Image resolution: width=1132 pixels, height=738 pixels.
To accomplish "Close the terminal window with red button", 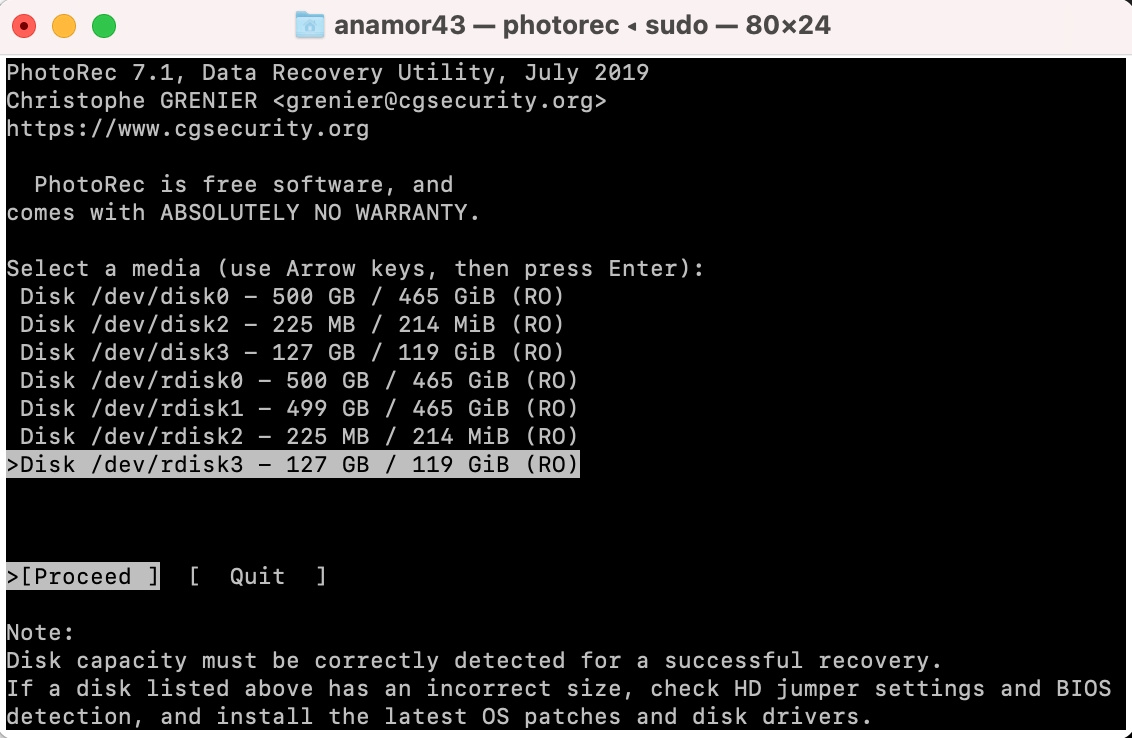I will (x=25, y=26).
